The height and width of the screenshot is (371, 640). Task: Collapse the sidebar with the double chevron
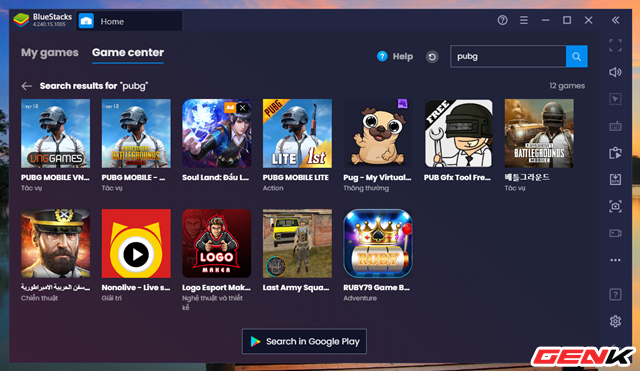click(615, 20)
